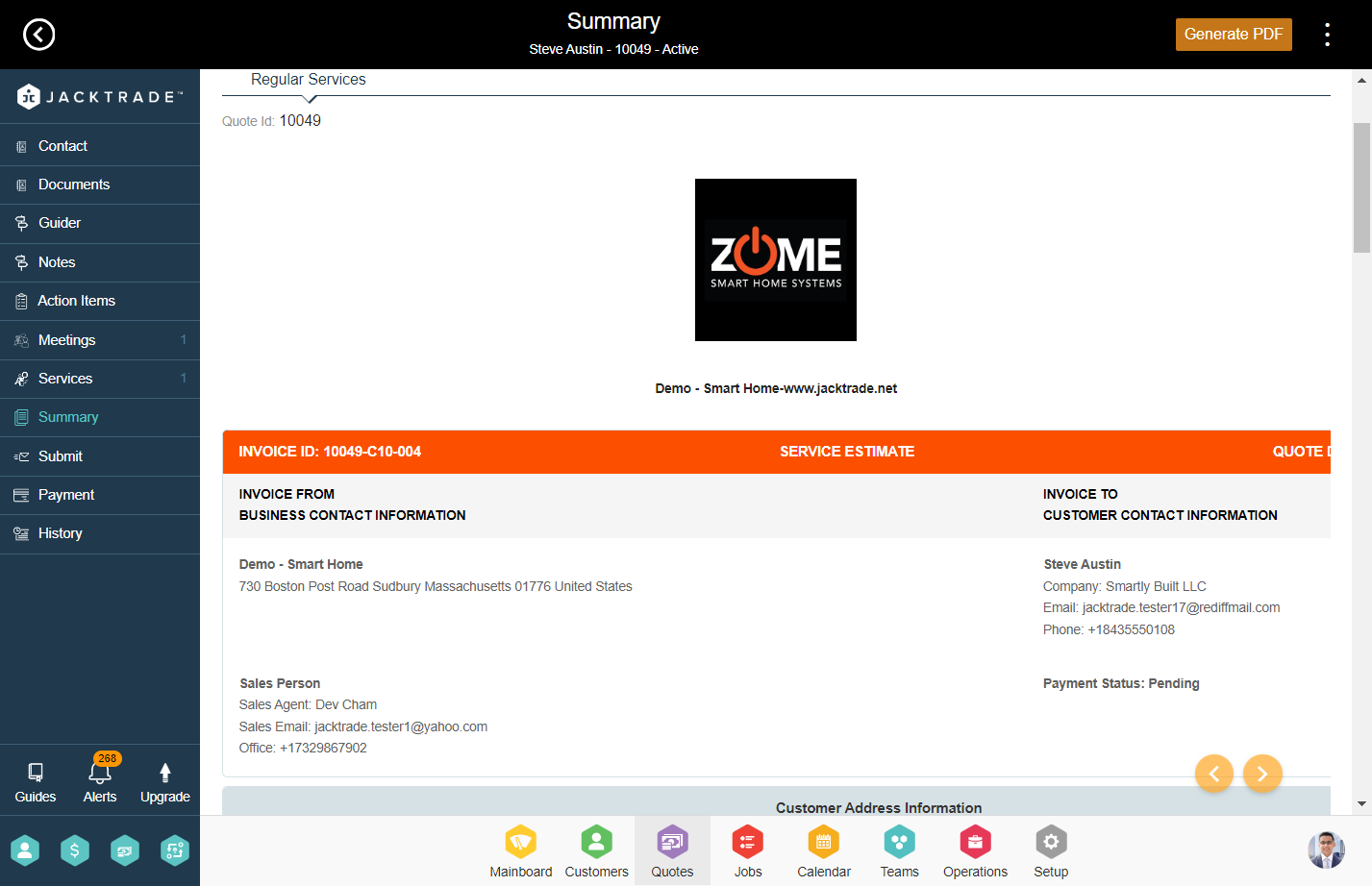Open Services in the sidebar
Viewport: 1372px width, 886px height.
click(x=100, y=379)
